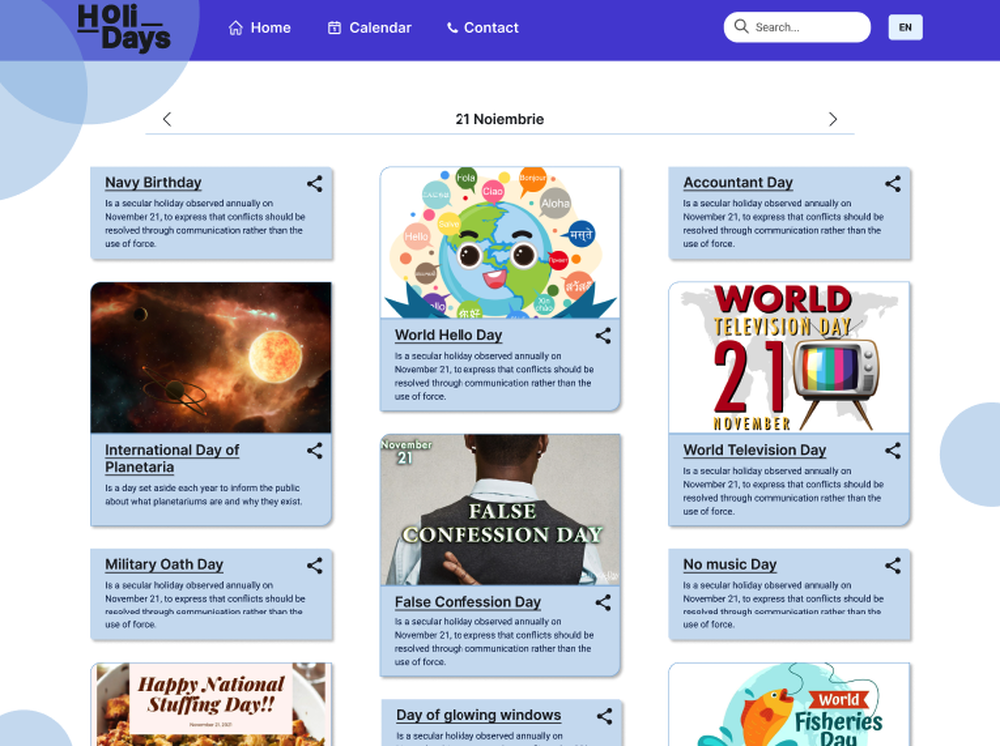Focus the Search input field
This screenshot has width=1000, height=746.
[797, 27]
